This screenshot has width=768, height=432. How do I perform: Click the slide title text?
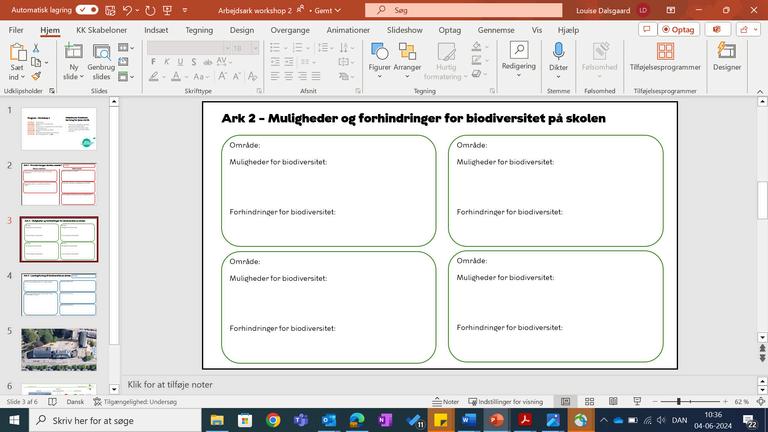[413, 119]
